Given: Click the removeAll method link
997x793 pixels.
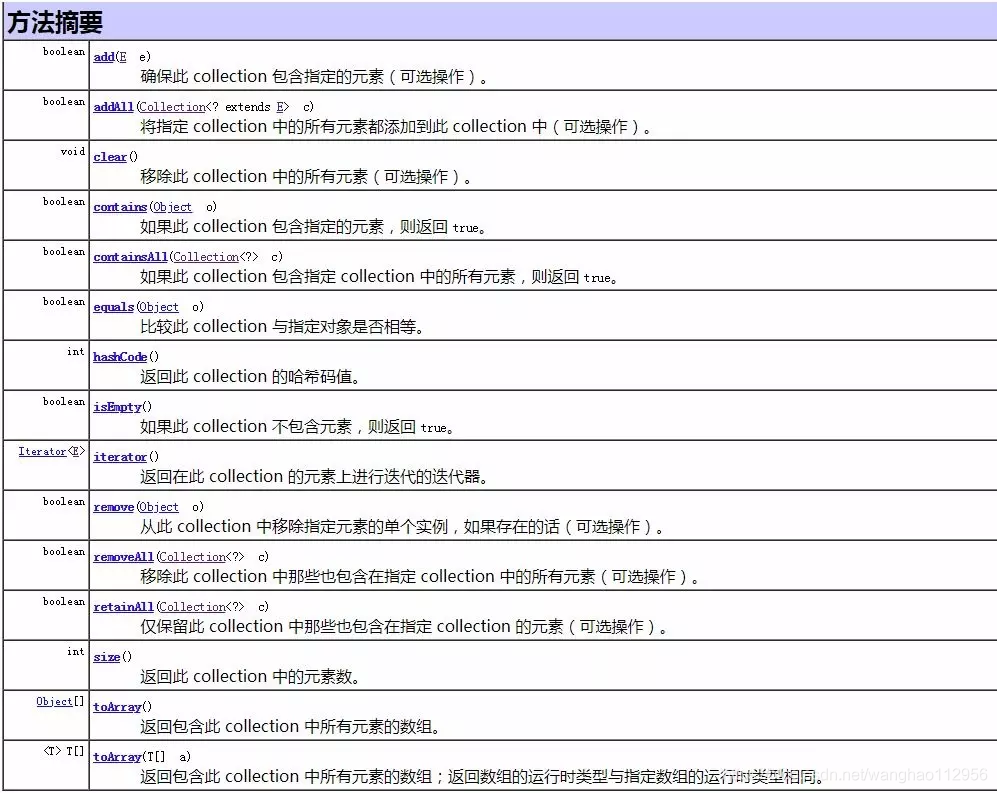Looking at the screenshot, I should (123, 557).
